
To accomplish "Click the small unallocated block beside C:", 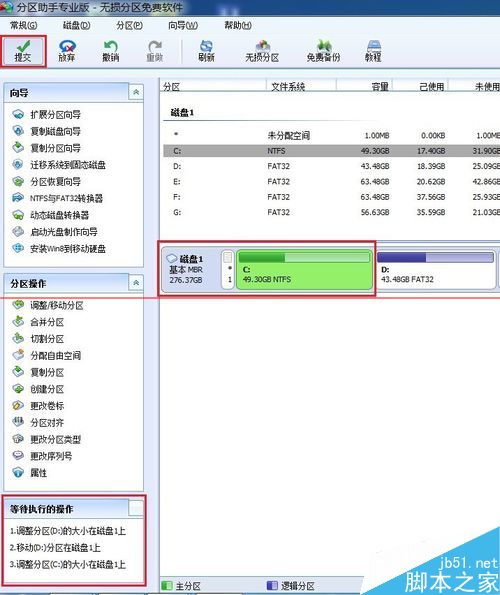I will (x=228, y=269).
